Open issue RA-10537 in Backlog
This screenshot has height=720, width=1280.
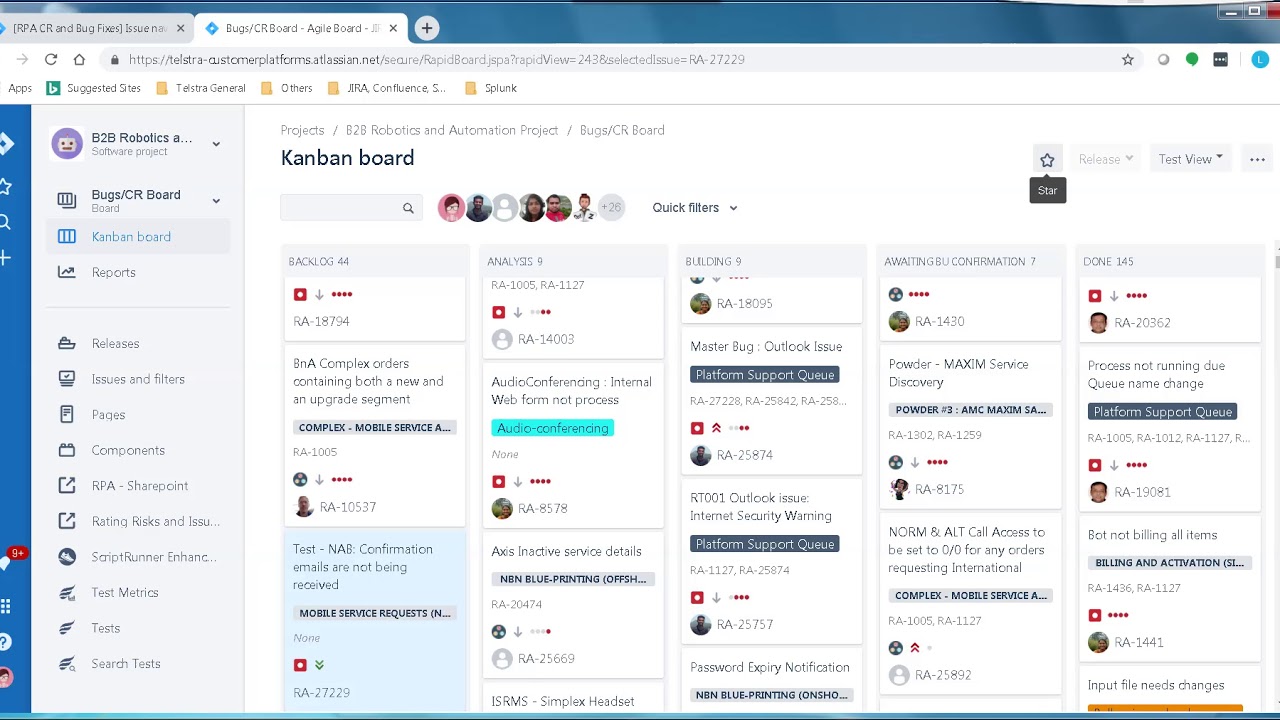point(348,507)
